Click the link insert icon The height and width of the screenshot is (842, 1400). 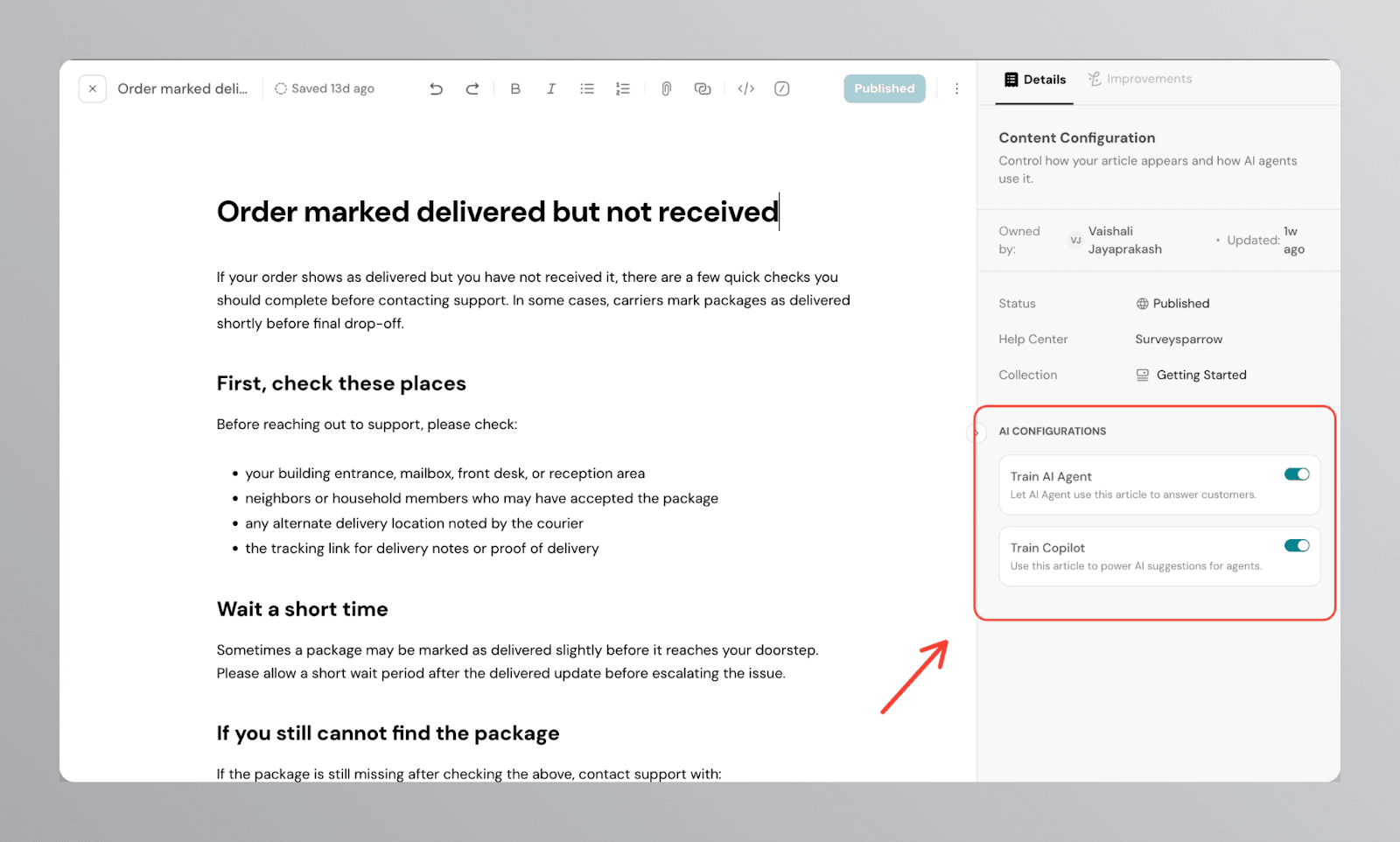[703, 88]
